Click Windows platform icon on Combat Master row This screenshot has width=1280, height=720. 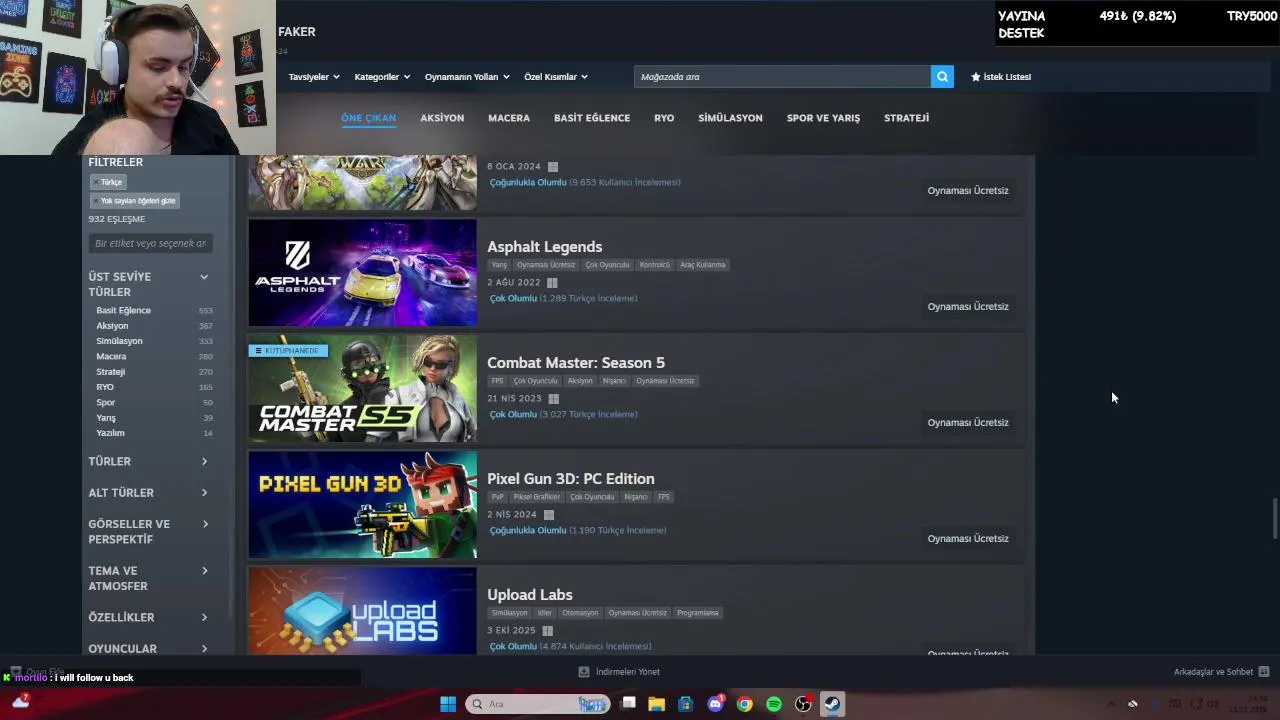tap(553, 399)
